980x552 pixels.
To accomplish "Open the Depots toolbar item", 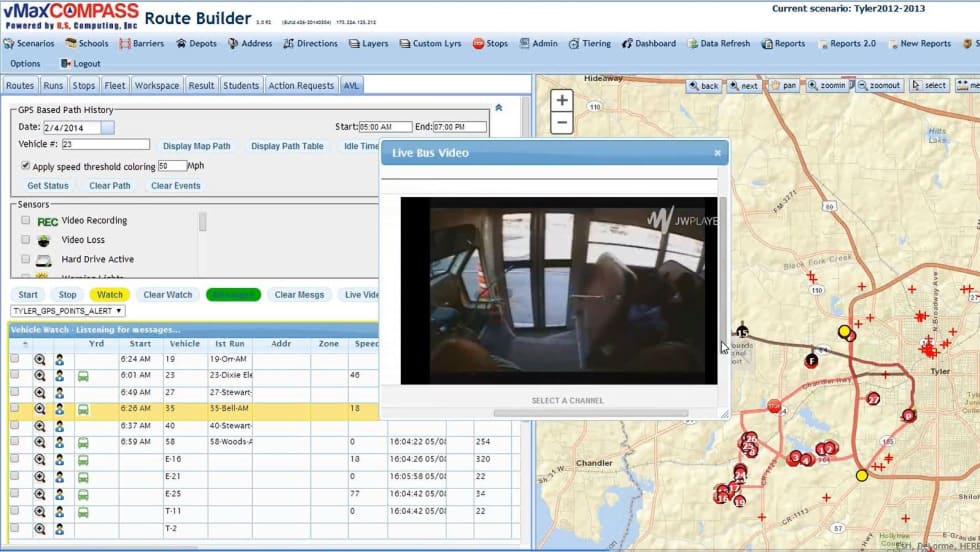I will click(196, 44).
